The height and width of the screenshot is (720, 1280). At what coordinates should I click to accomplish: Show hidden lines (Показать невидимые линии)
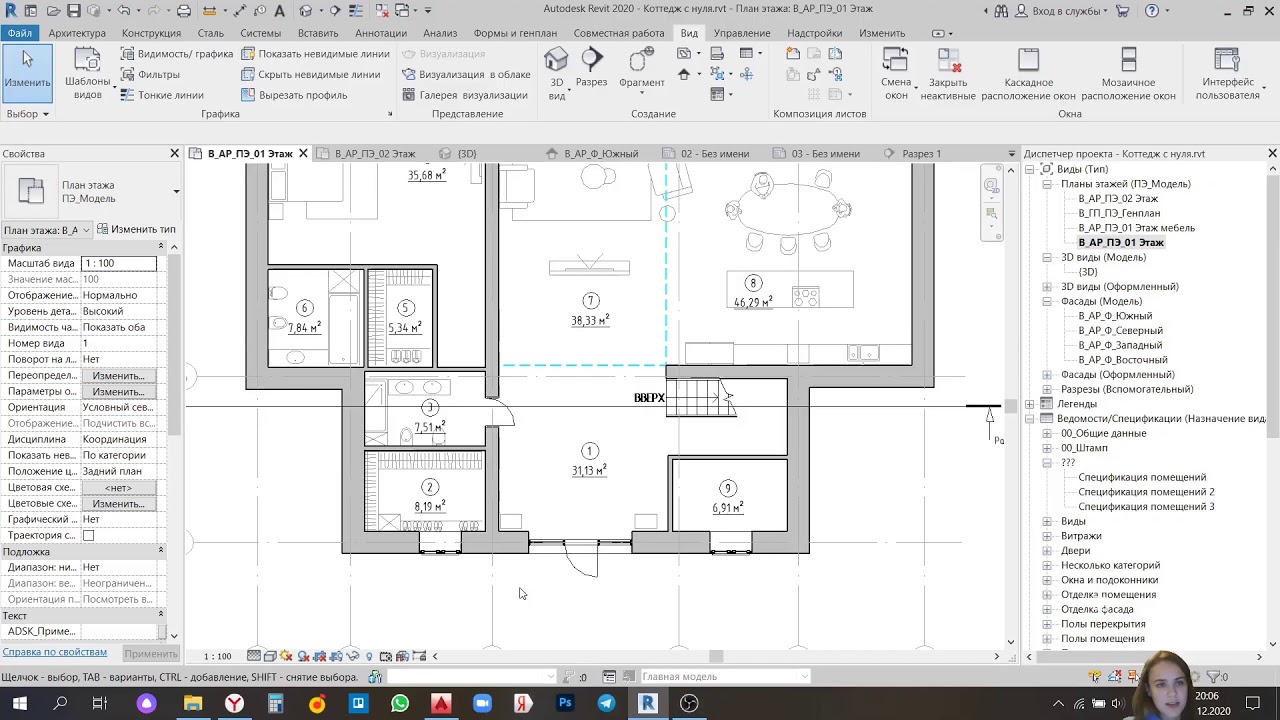(315, 54)
